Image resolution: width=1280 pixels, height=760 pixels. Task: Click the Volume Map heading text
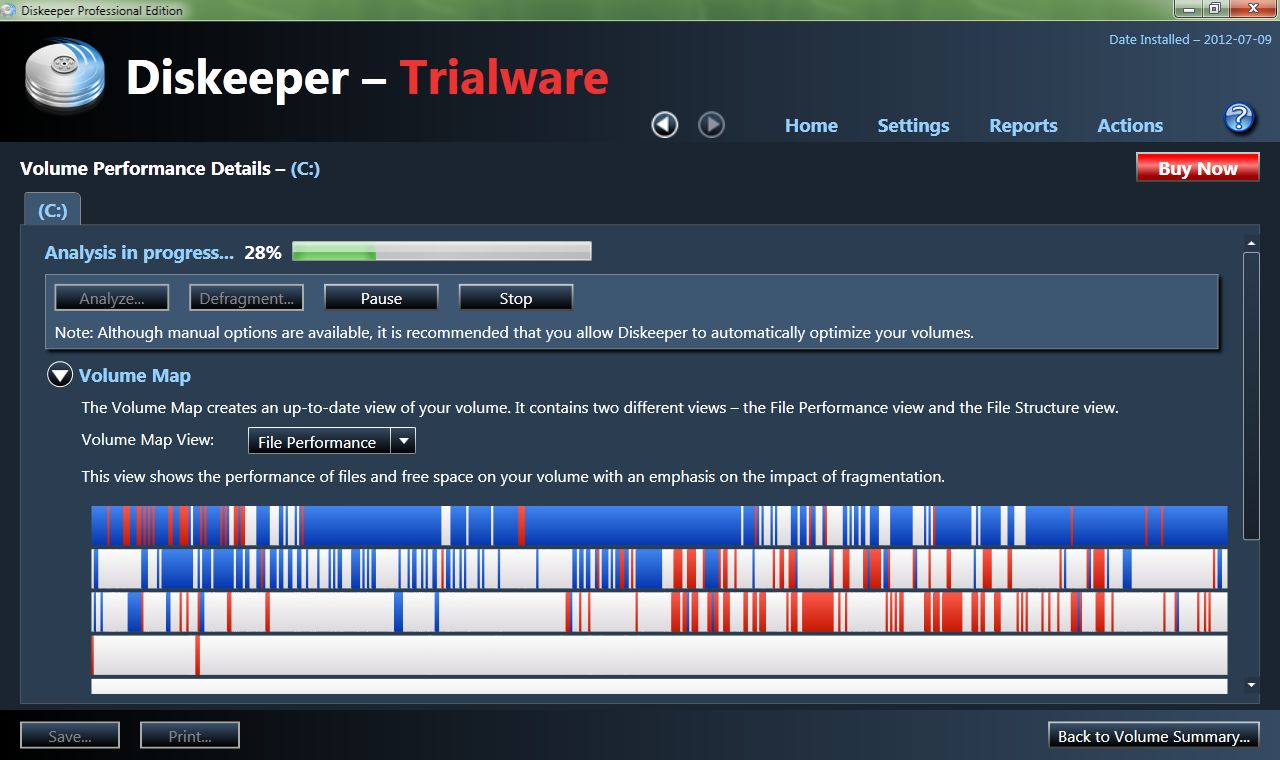[135, 376]
